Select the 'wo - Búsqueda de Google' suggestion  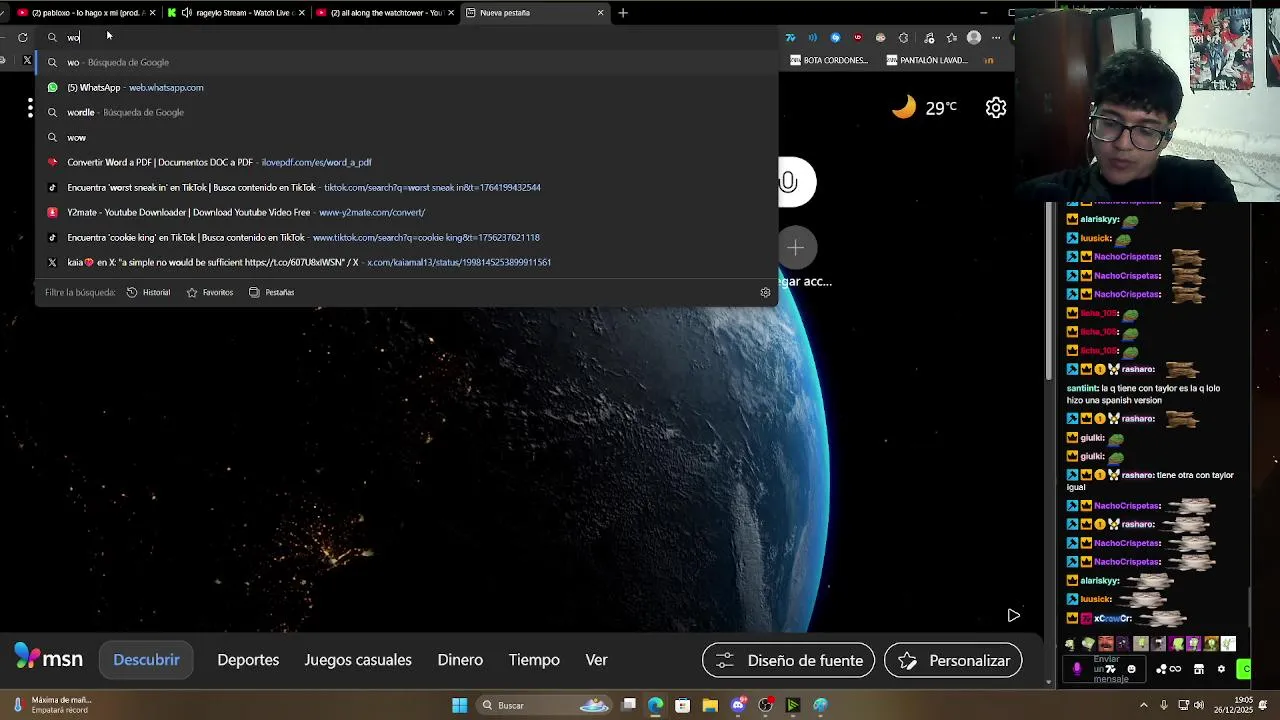click(405, 62)
